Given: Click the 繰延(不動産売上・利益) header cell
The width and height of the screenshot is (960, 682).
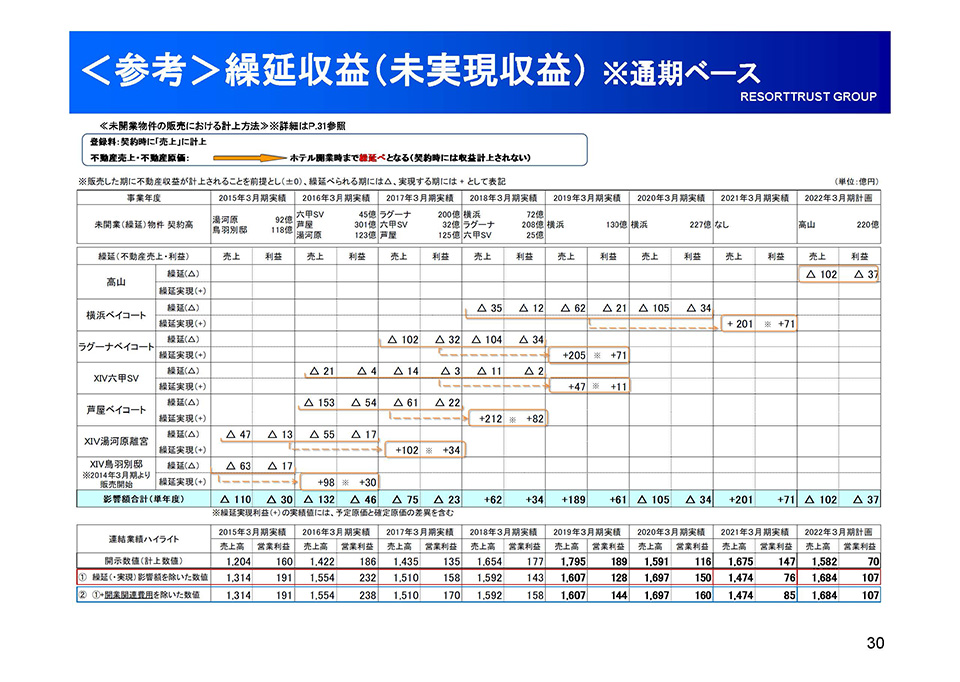Looking at the screenshot, I should (x=144, y=256).
